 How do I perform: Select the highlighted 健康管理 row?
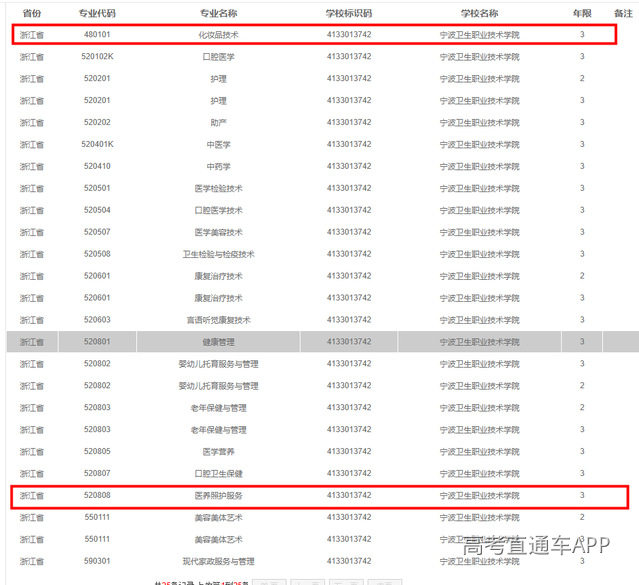217,342
